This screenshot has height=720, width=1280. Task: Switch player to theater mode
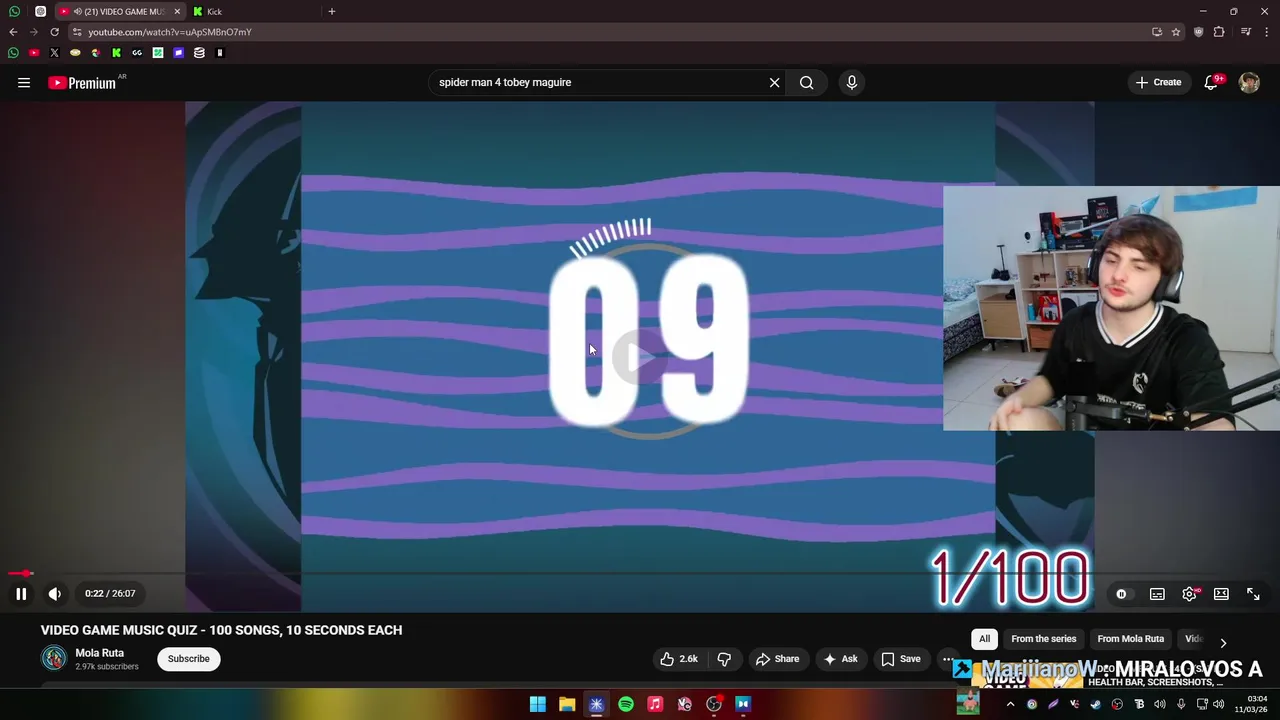tap(1221, 594)
